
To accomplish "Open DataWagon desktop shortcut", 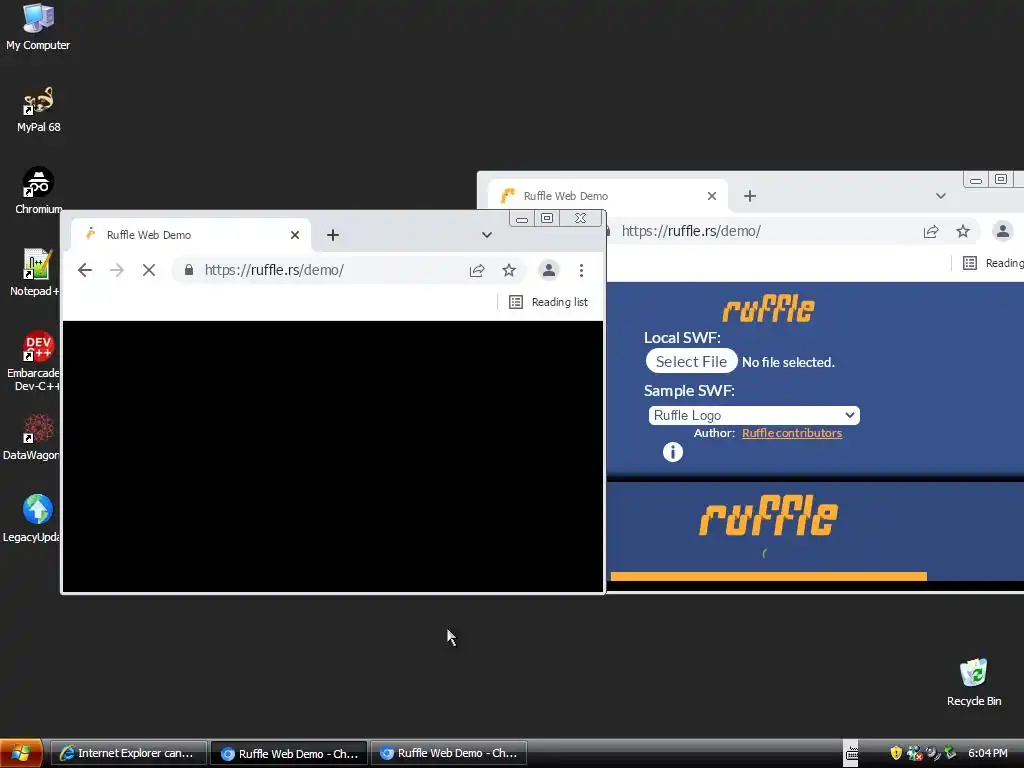I will tap(31, 437).
